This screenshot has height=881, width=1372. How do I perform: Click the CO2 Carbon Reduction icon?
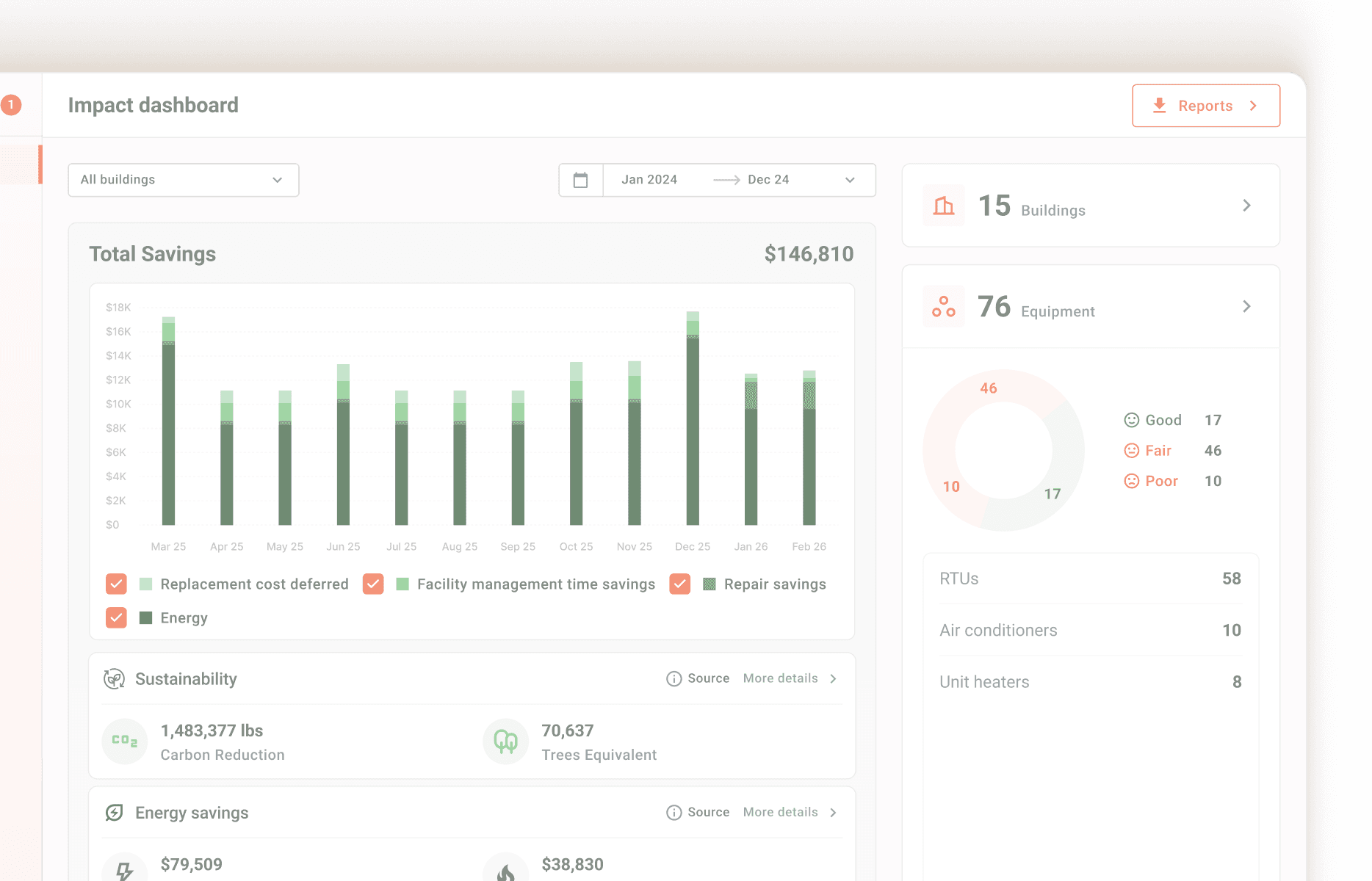pyautogui.click(x=125, y=742)
